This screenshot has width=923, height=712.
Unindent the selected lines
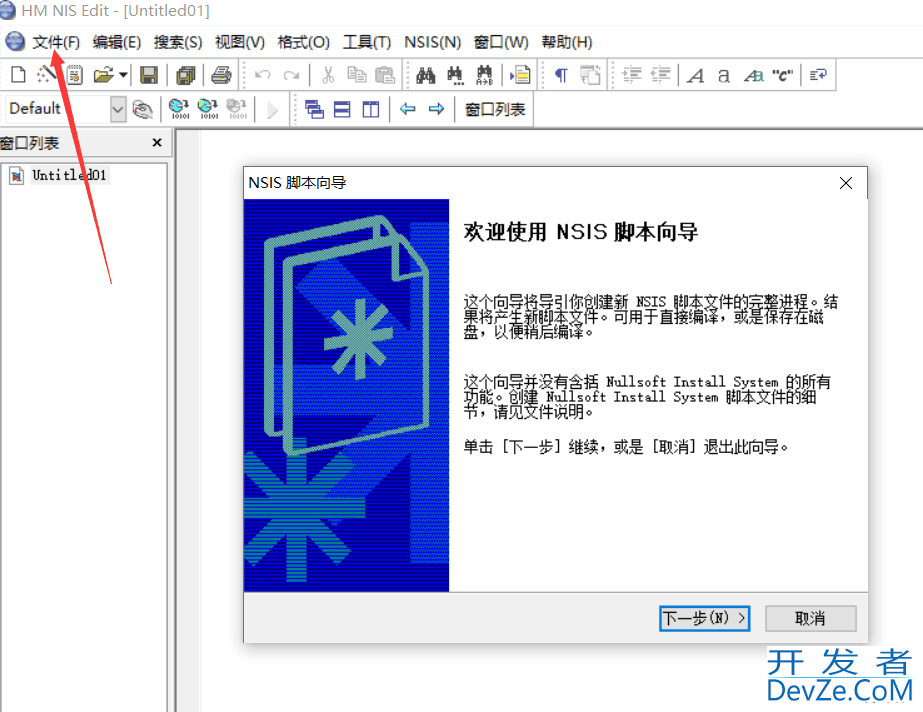[x=660, y=75]
